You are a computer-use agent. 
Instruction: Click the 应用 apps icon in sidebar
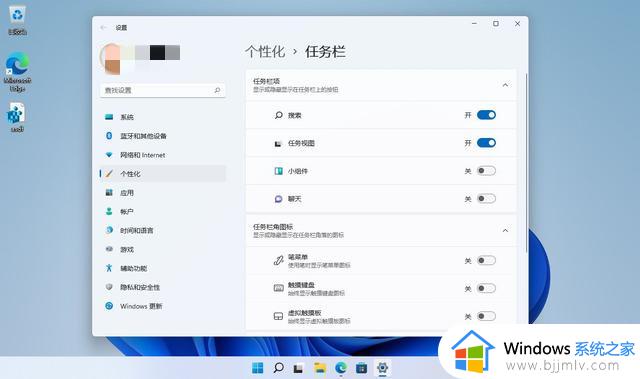pyautogui.click(x=109, y=193)
